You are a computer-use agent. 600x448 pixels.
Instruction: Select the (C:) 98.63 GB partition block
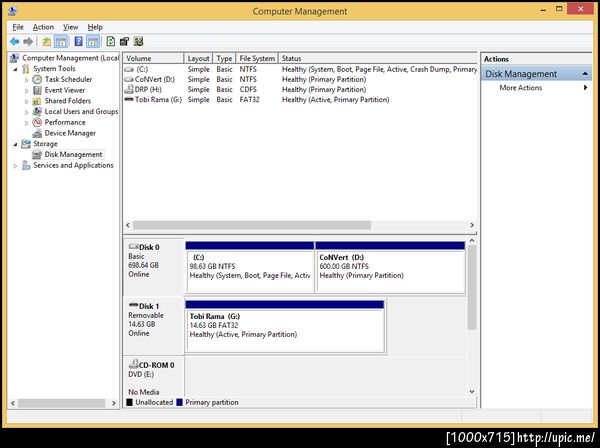pyautogui.click(x=250, y=267)
